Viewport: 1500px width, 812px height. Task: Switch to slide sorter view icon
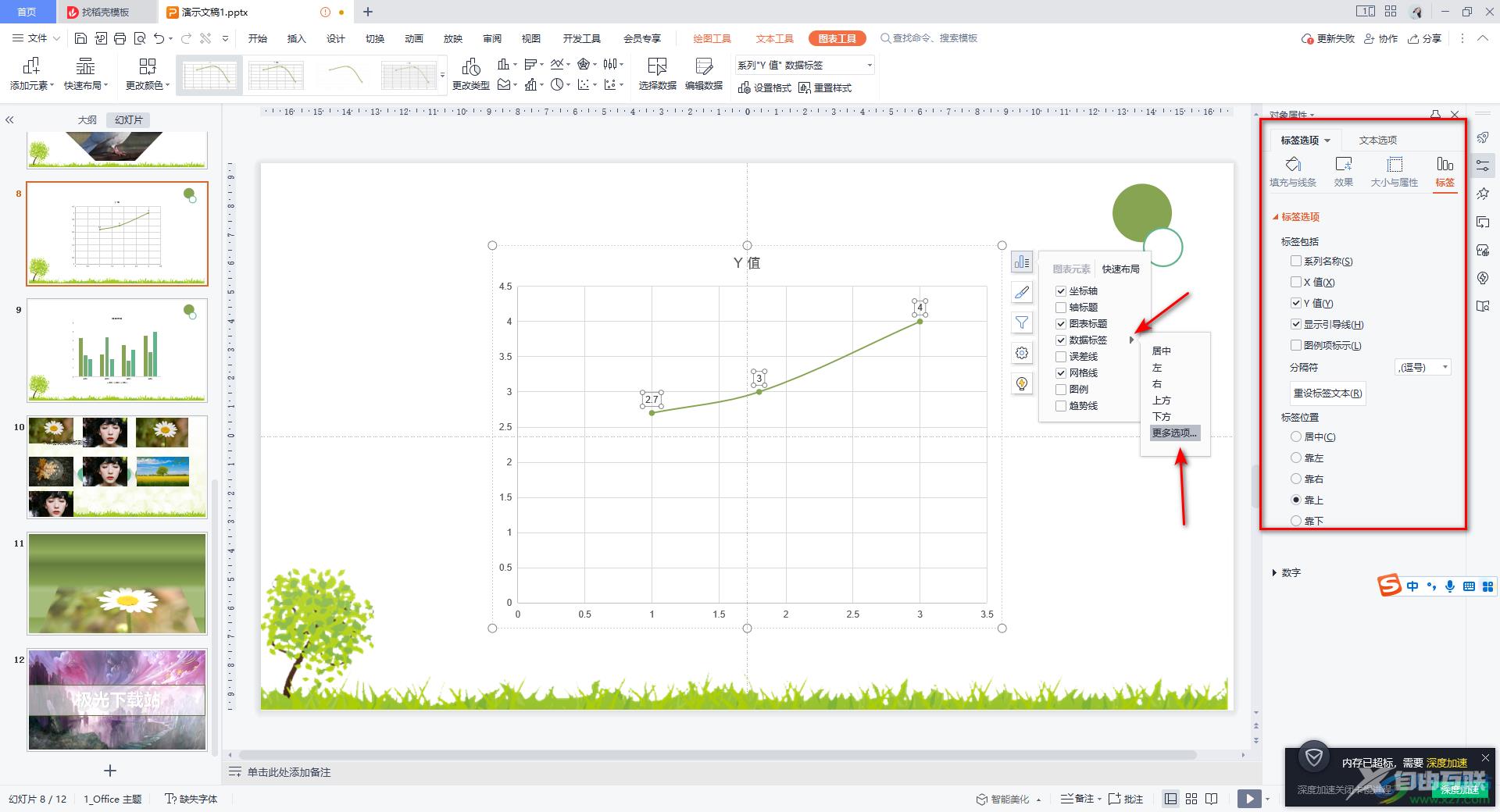pyautogui.click(x=1191, y=799)
